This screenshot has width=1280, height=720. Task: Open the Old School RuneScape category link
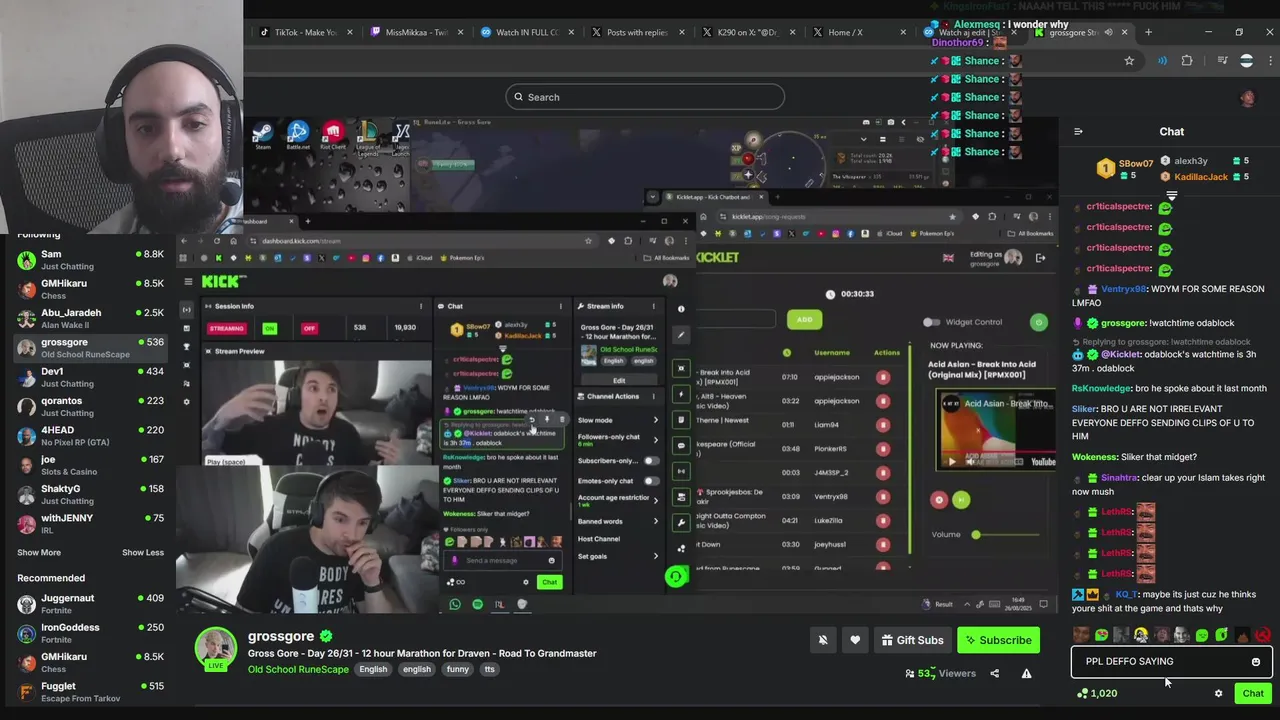pyautogui.click(x=298, y=669)
